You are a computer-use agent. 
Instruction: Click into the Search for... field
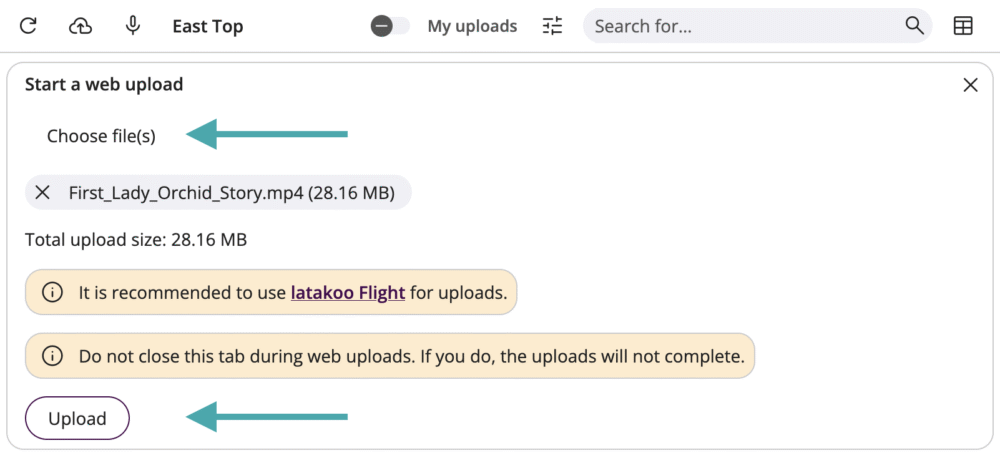745,26
